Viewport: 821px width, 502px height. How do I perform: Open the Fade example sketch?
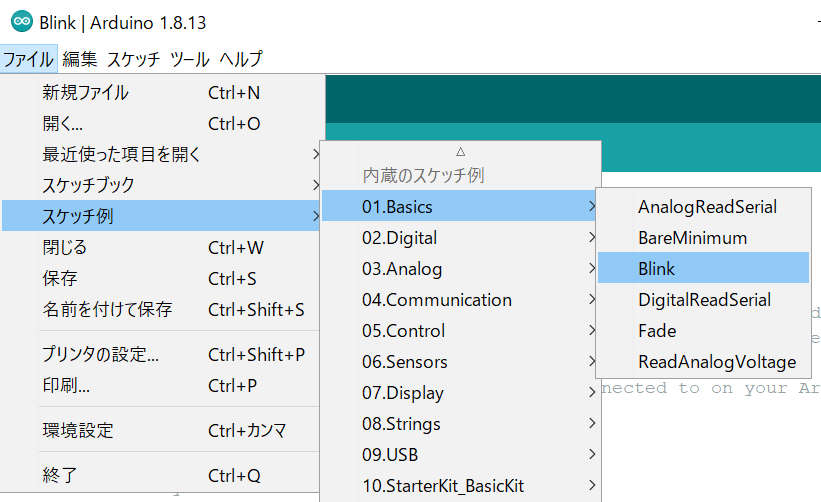[x=703, y=330]
